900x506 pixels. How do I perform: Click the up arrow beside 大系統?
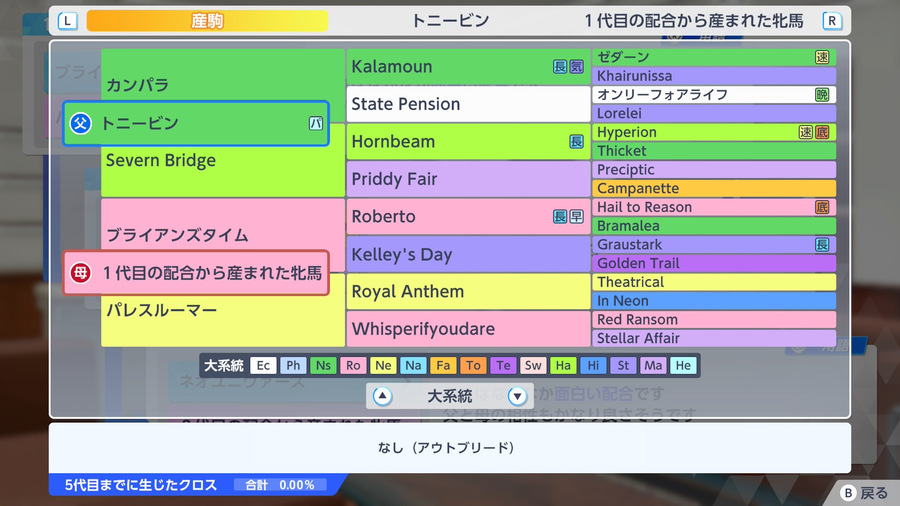pos(382,396)
